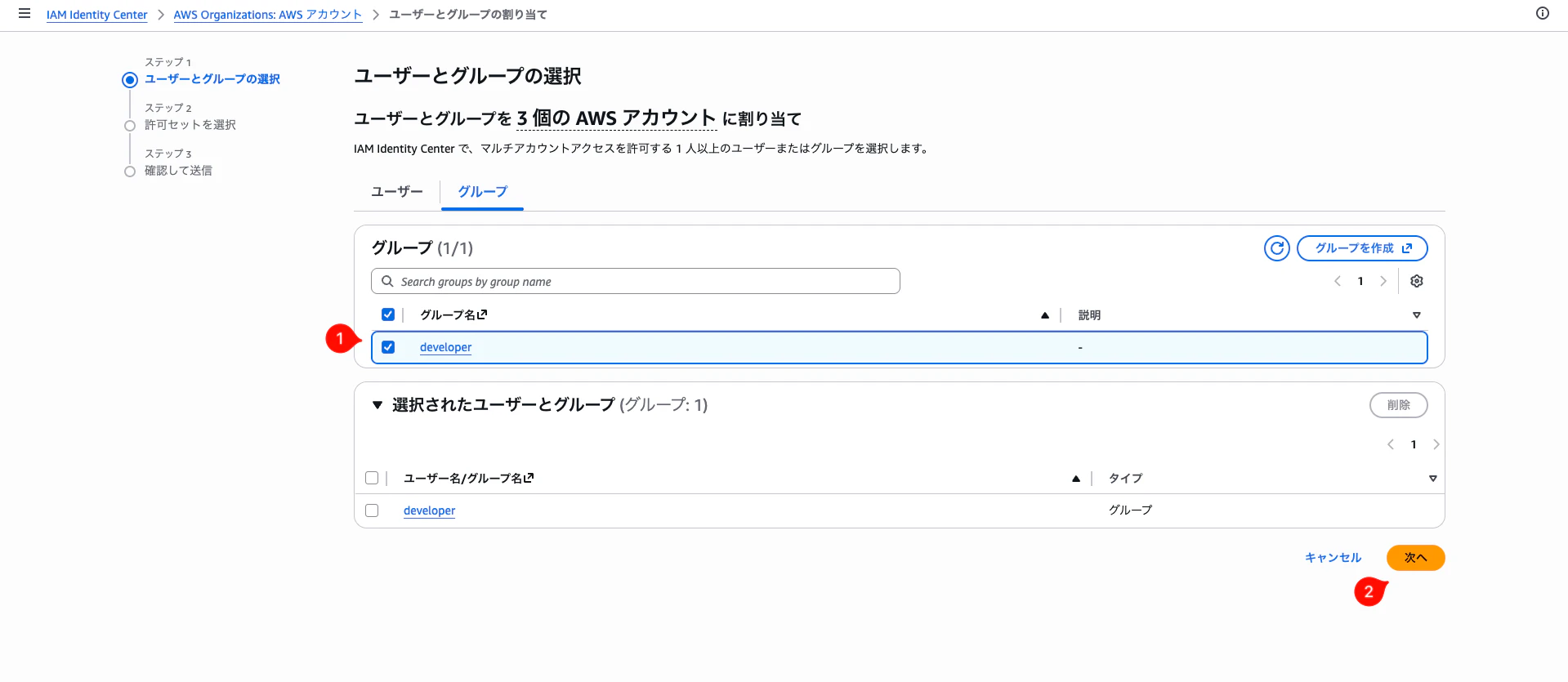Toggle the select-all groups checkbox

coord(388,314)
